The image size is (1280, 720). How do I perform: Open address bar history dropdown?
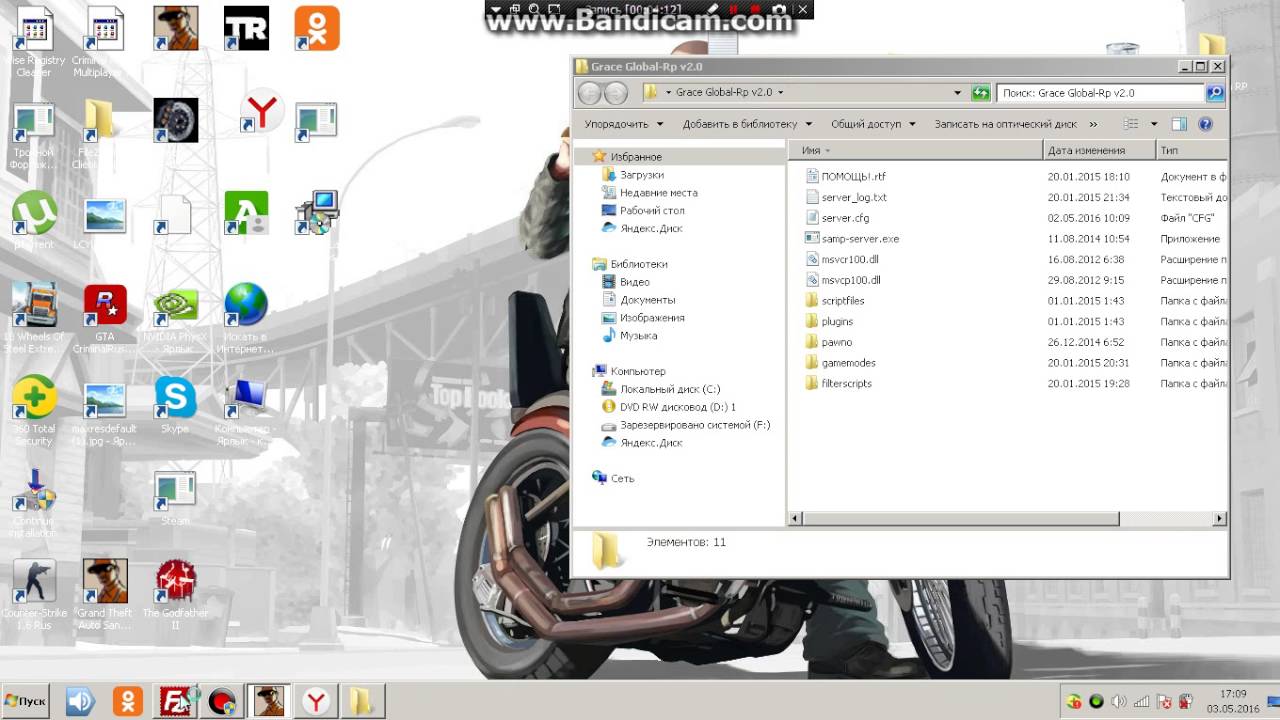point(958,93)
